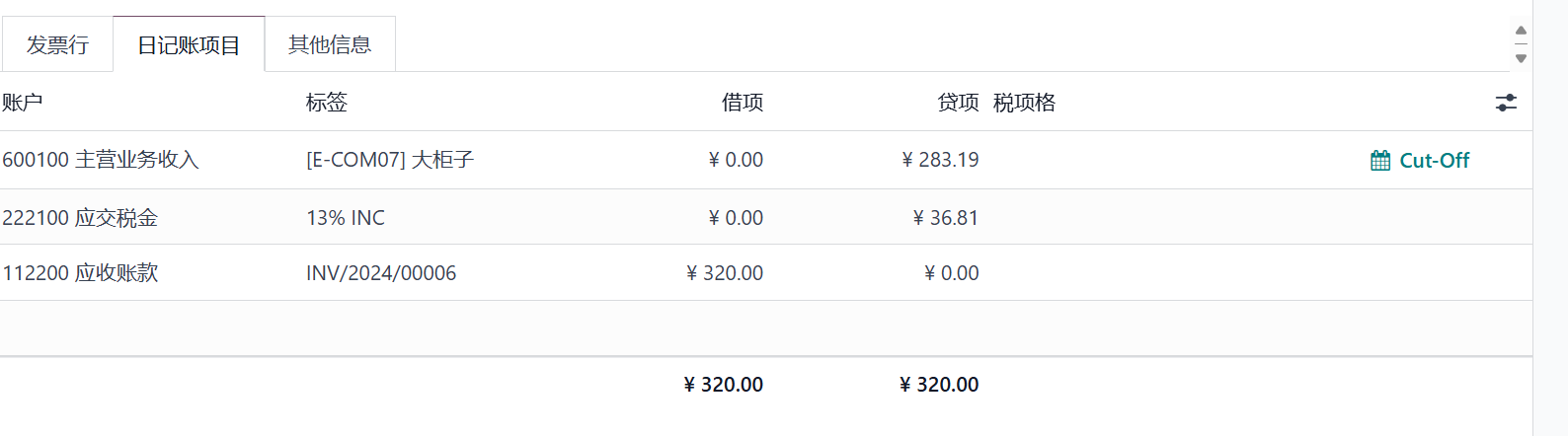Open the column options adjust icon
This screenshot has width=1568, height=436.
[x=1506, y=103]
